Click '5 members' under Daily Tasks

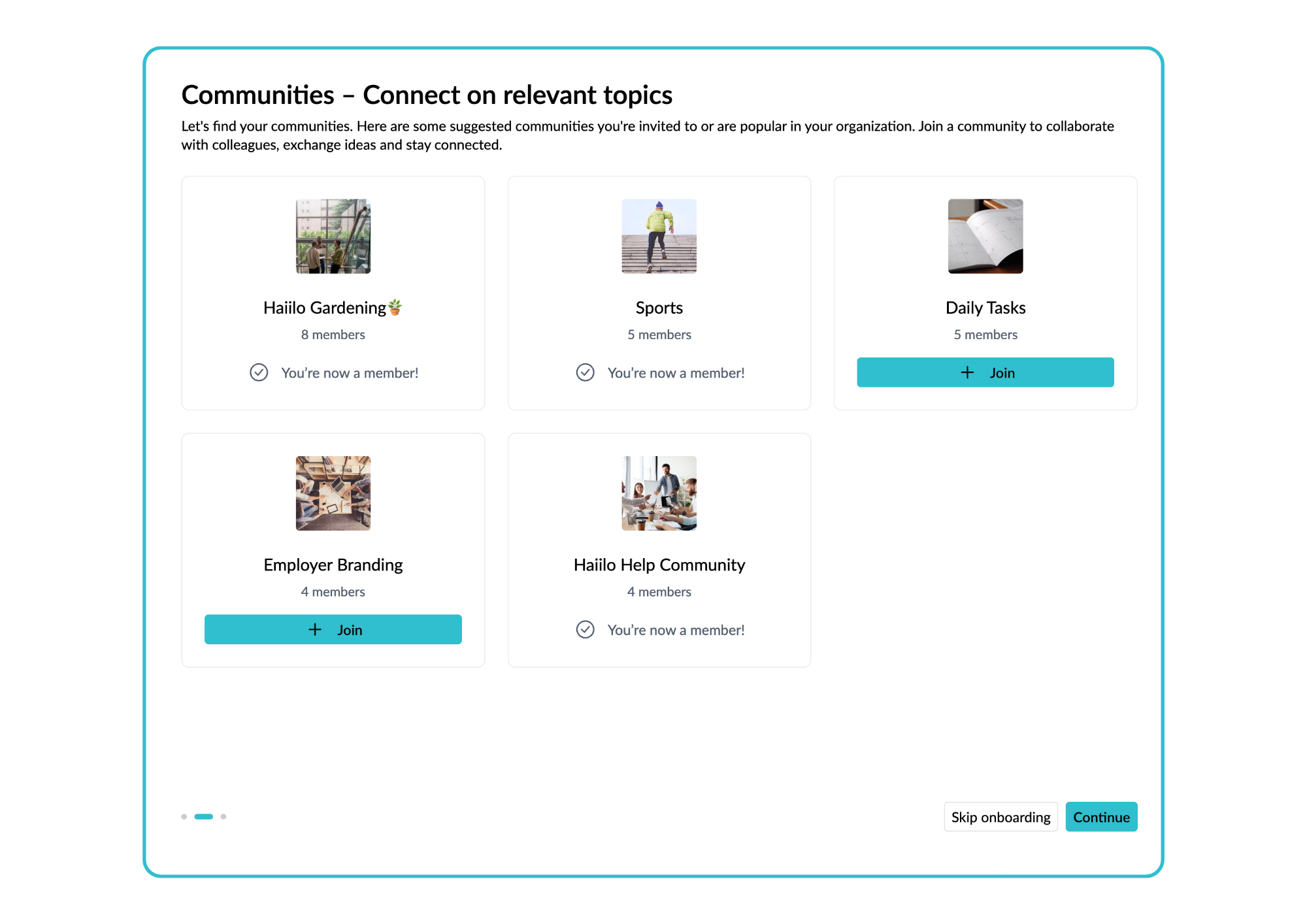tap(985, 335)
